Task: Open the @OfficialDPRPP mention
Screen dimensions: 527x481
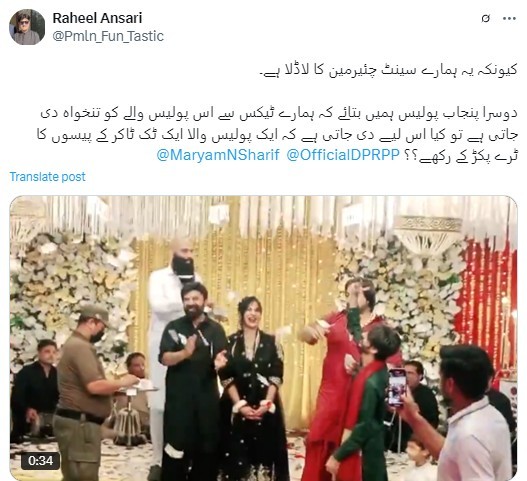Action: [x=343, y=155]
